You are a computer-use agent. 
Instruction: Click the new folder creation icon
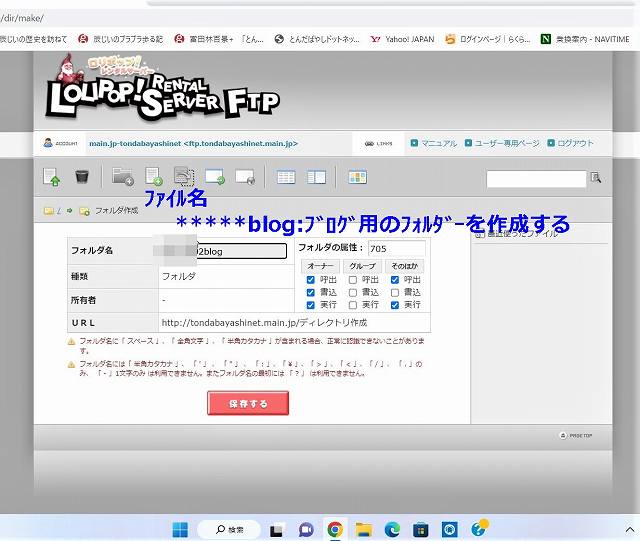tap(122, 178)
